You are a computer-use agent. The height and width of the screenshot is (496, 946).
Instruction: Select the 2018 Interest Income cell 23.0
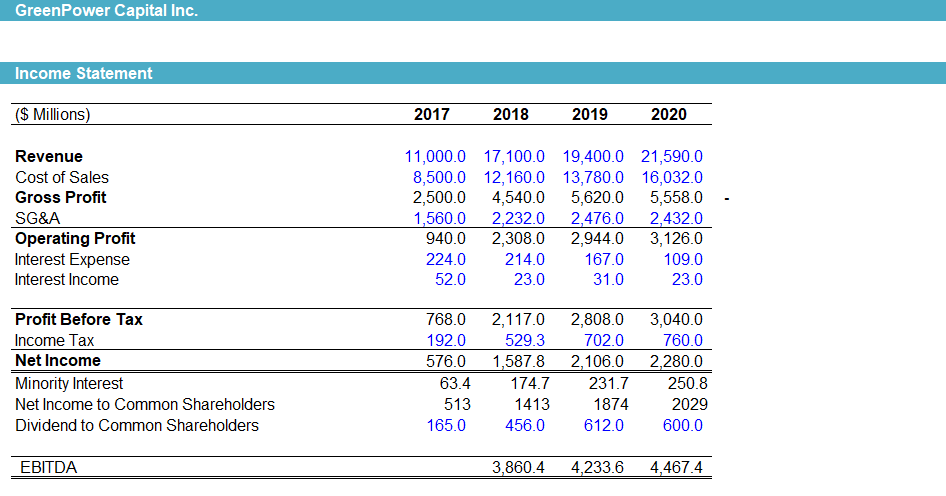(x=529, y=279)
